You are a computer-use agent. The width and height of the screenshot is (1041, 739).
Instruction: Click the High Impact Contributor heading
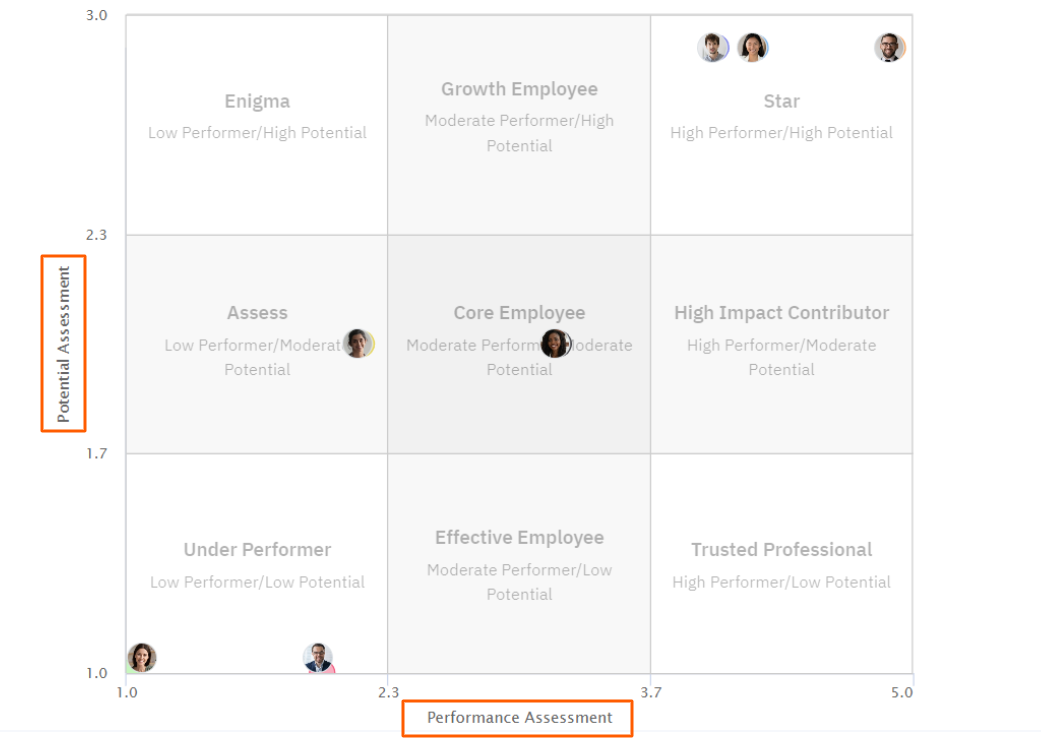[781, 313]
